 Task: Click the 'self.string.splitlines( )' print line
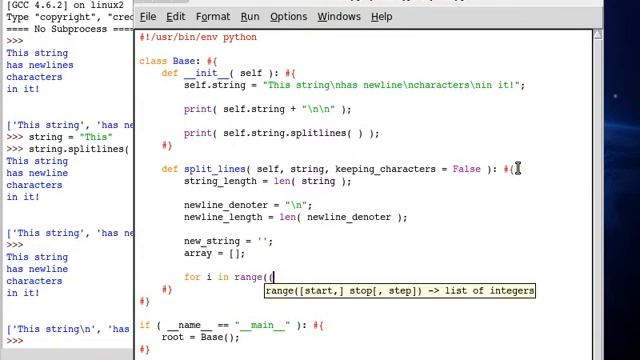[x=281, y=133]
